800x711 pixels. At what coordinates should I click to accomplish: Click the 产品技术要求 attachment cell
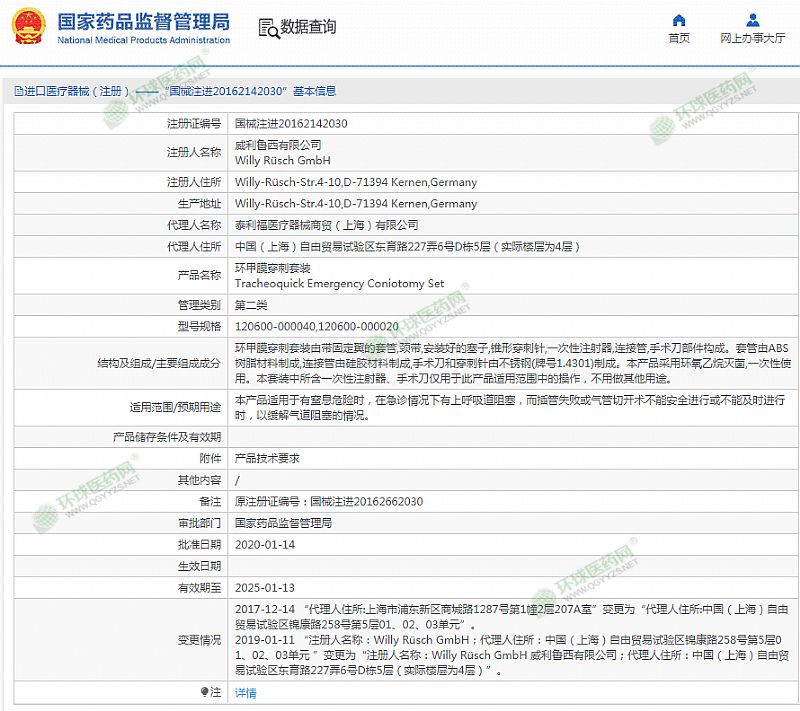266,458
